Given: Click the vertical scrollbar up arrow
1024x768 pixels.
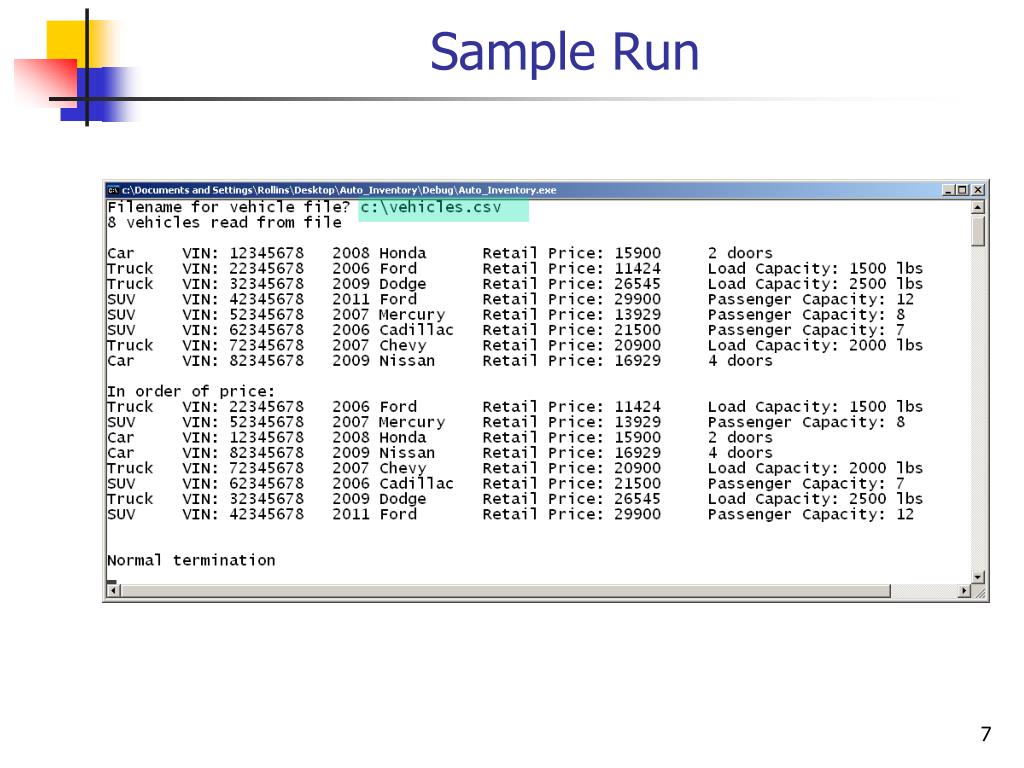Looking at the screenshot, I should (978, 208).
